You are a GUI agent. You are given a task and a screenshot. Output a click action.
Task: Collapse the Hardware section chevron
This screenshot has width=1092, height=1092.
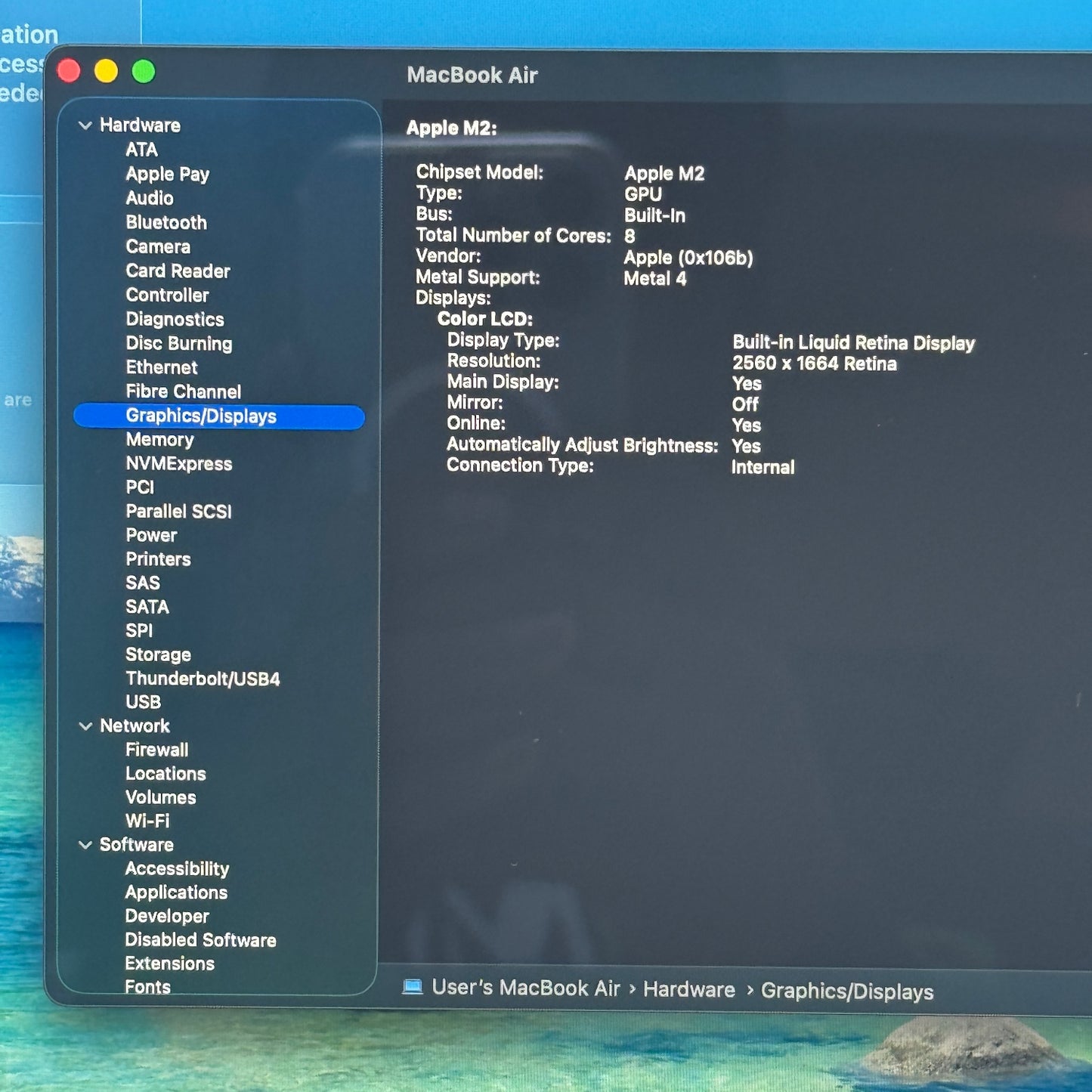[85, 125]
